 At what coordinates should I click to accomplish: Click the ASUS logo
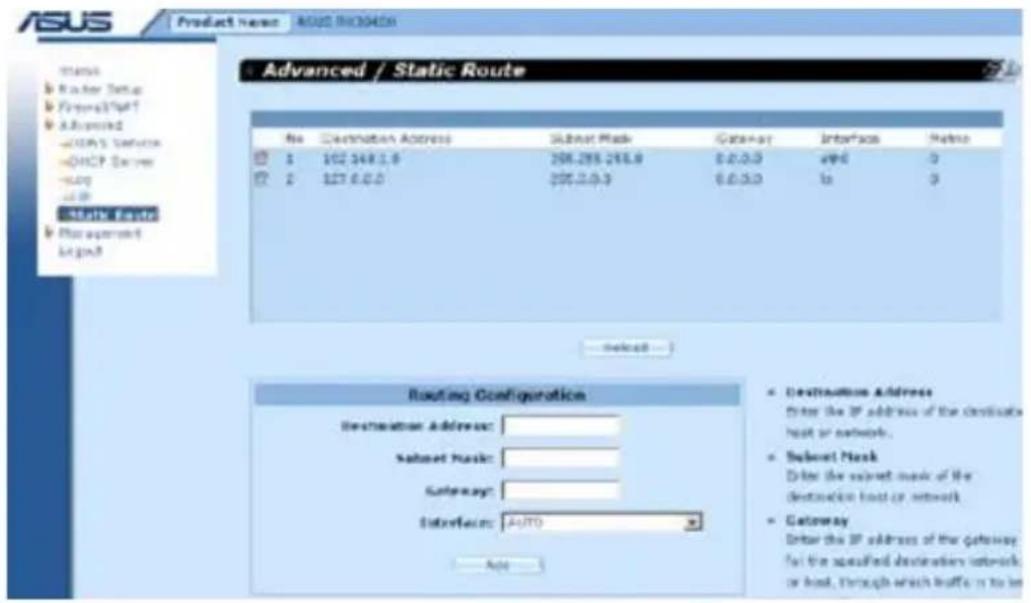pos(64,22)
